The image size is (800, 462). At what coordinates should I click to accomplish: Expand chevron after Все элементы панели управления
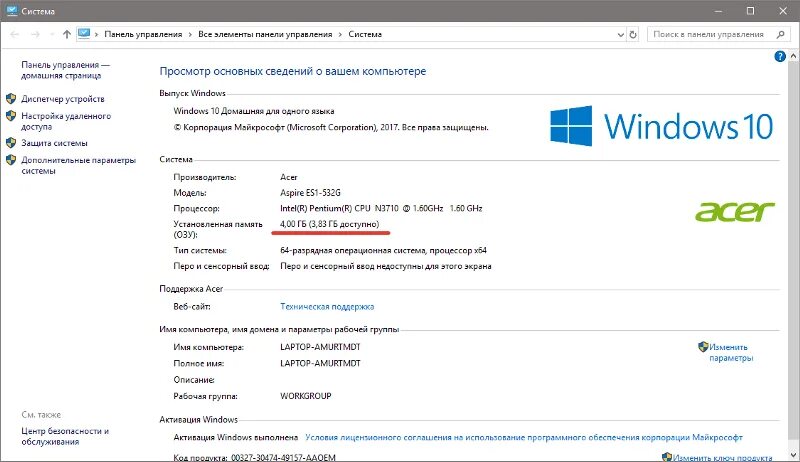(x=340, y=35)
